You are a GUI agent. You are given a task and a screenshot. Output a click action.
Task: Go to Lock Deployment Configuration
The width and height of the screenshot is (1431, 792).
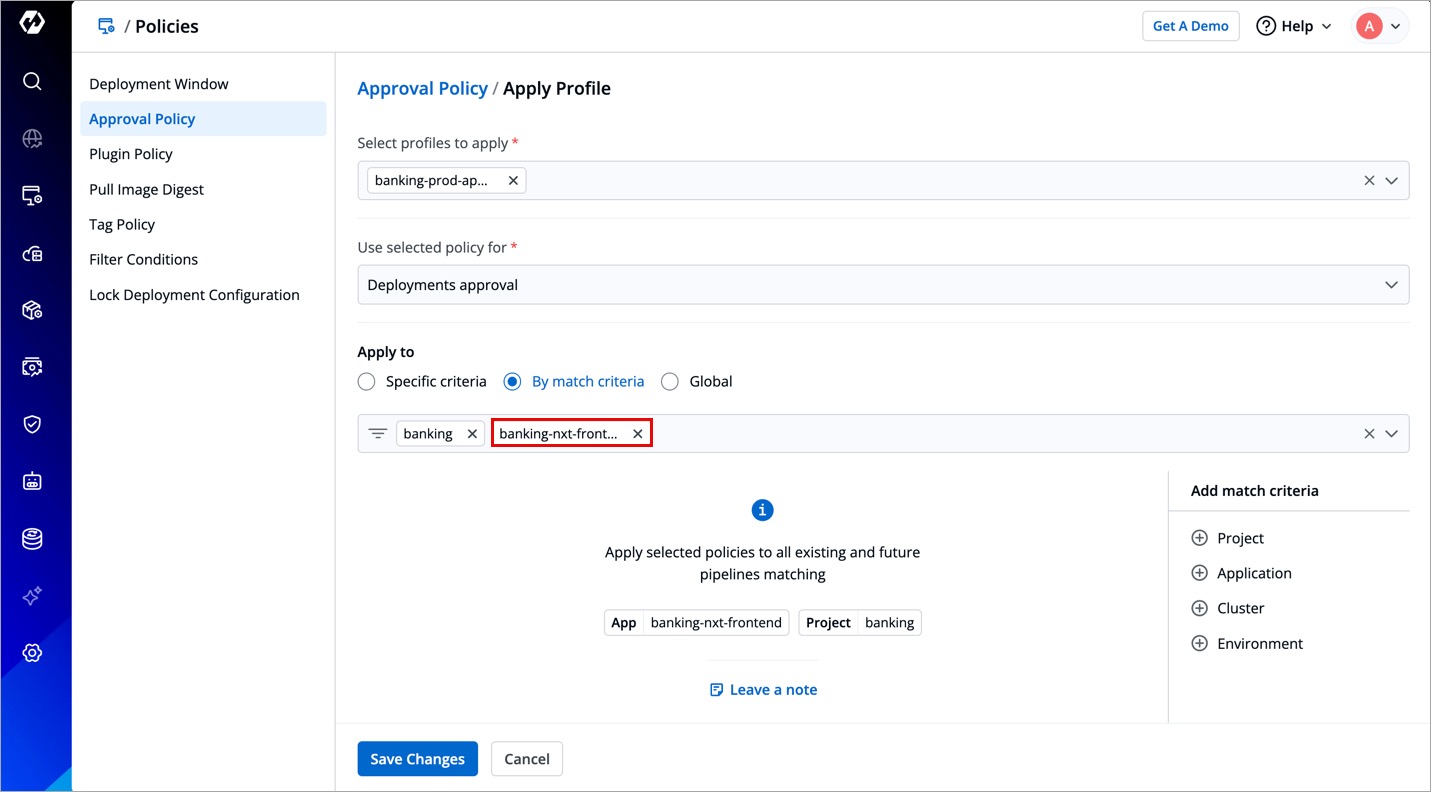[194, 295]
